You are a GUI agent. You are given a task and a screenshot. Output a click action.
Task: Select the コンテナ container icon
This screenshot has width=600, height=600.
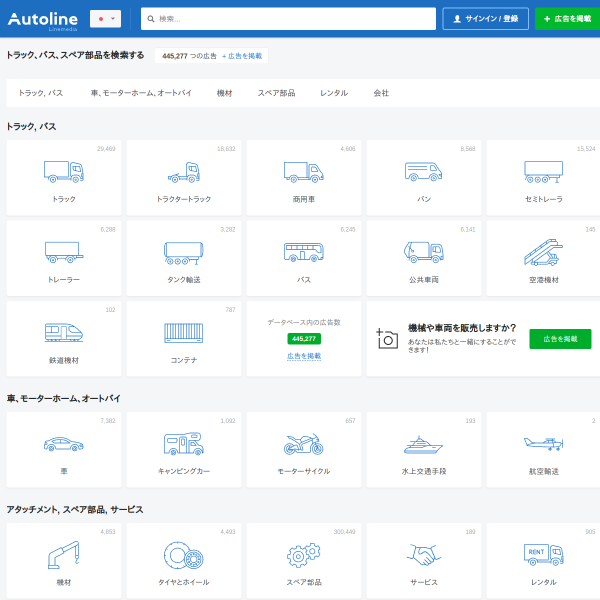point(184,333)
